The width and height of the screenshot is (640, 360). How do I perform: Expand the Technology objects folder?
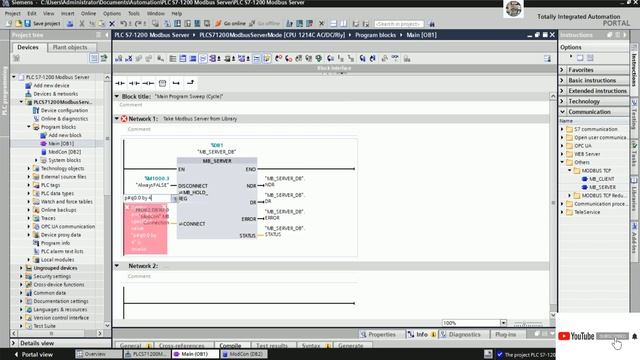(x=29, y=168)
